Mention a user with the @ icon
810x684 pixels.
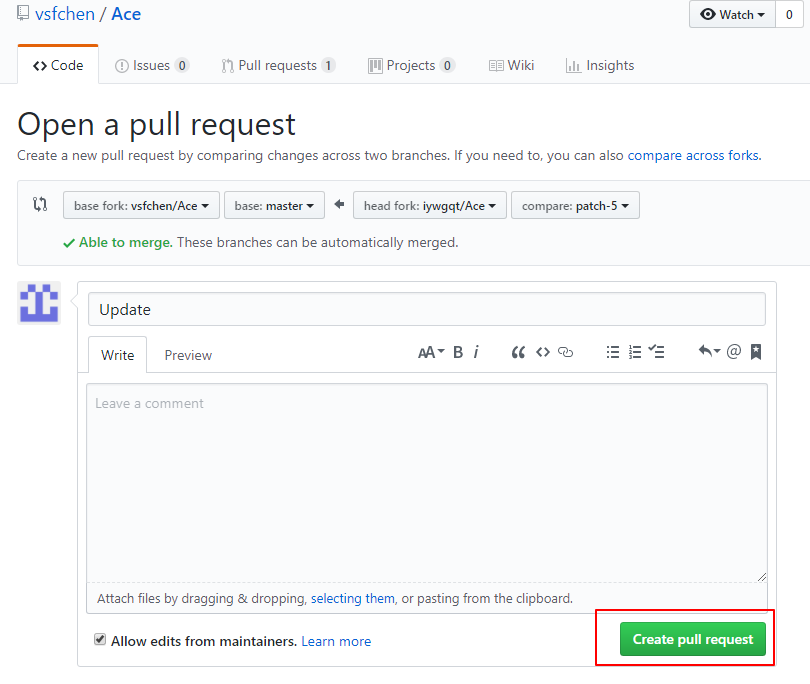click(734, 351)
